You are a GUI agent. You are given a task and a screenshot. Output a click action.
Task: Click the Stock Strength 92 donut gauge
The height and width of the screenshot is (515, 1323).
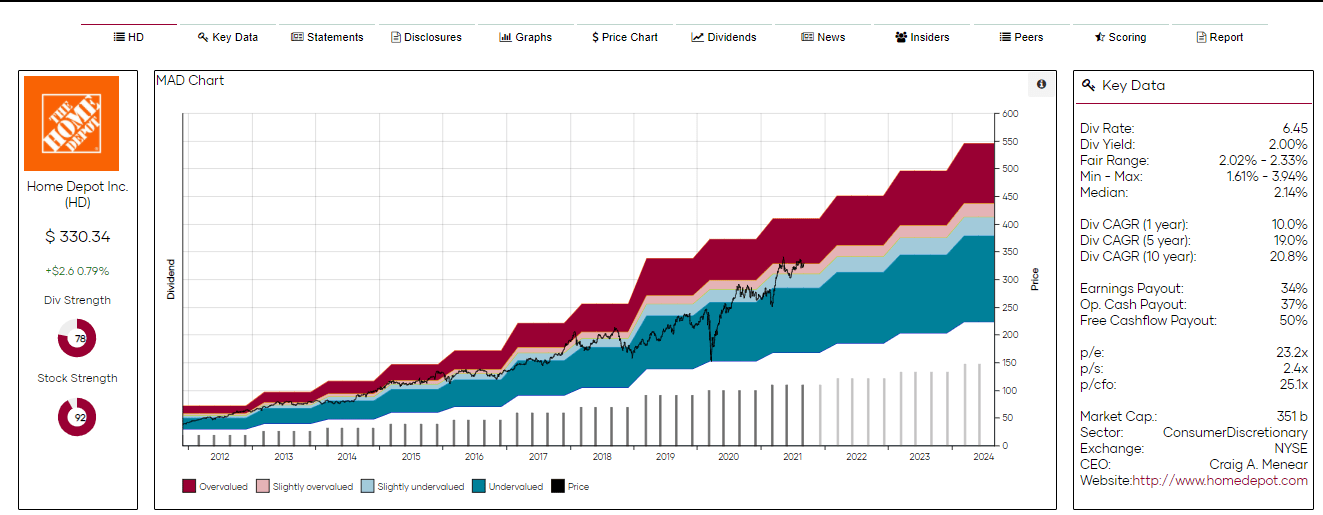pyautogui.click(x=77, y=416)
